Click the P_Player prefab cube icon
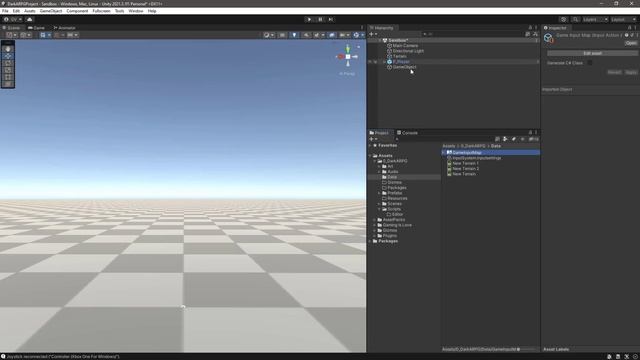 389,62
